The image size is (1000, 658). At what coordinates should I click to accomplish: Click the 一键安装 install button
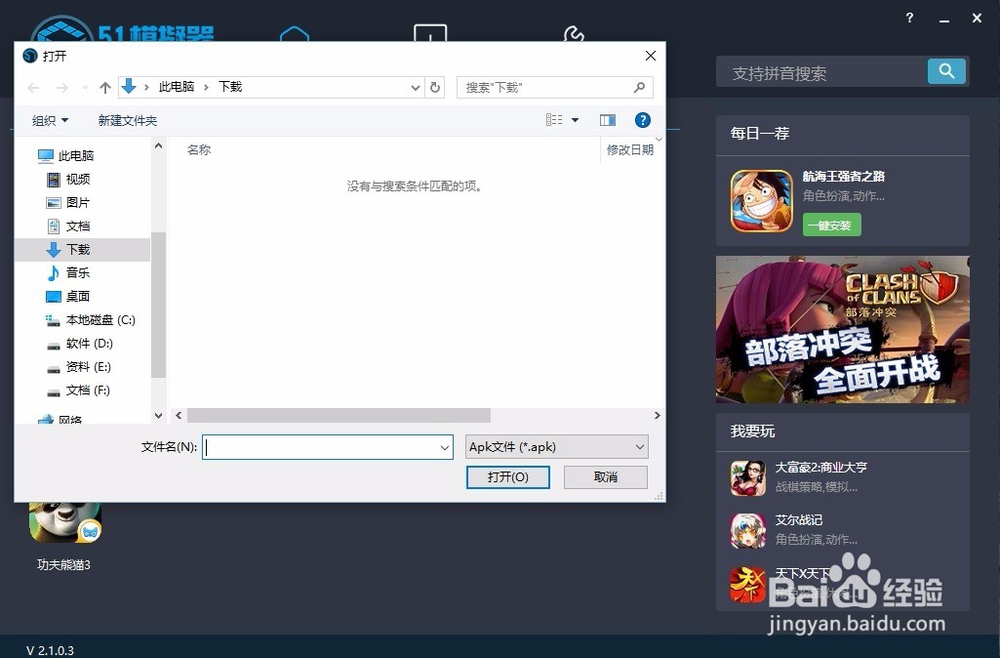831,224
